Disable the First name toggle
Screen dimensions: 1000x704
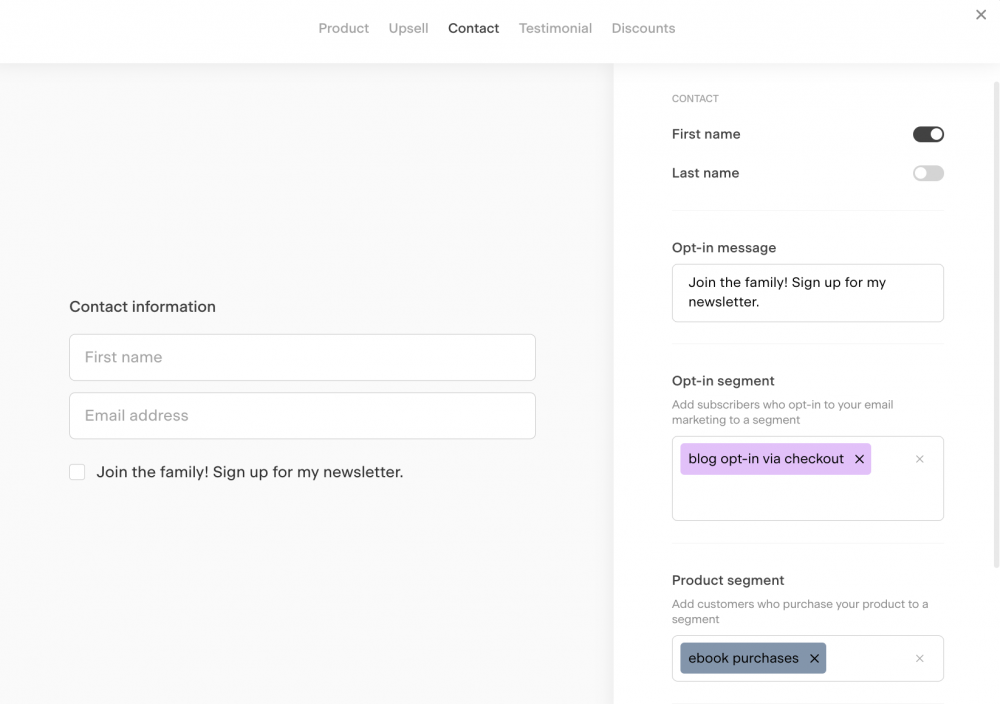(928, 133)
